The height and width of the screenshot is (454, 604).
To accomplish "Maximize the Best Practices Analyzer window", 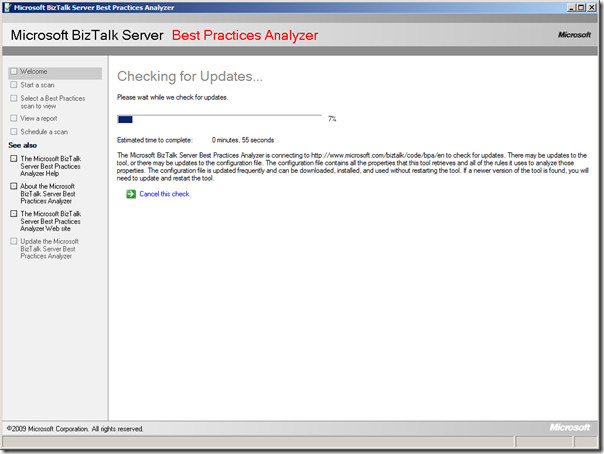I will click(581, 7).
